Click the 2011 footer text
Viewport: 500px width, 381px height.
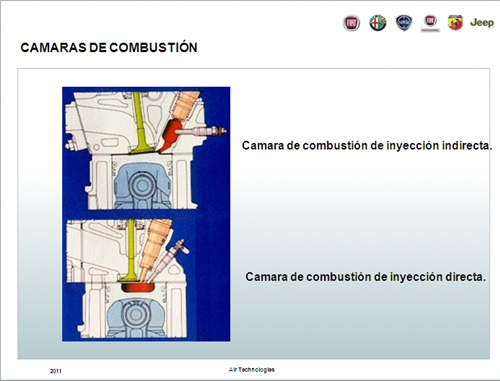click(x=56, y=371)
